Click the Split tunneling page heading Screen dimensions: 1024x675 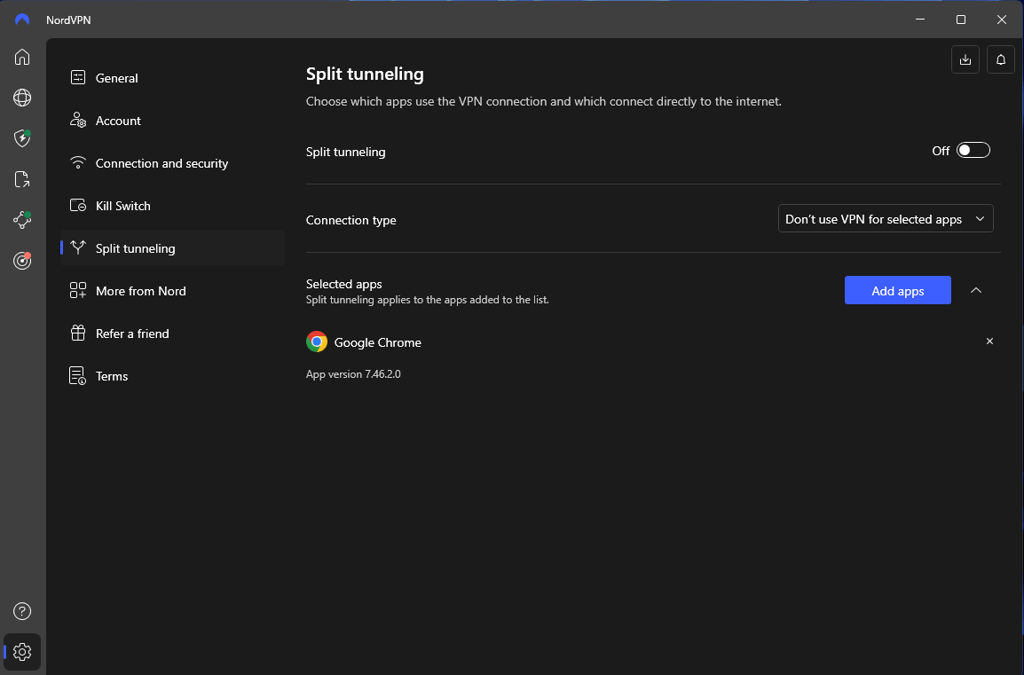point(364,74)
